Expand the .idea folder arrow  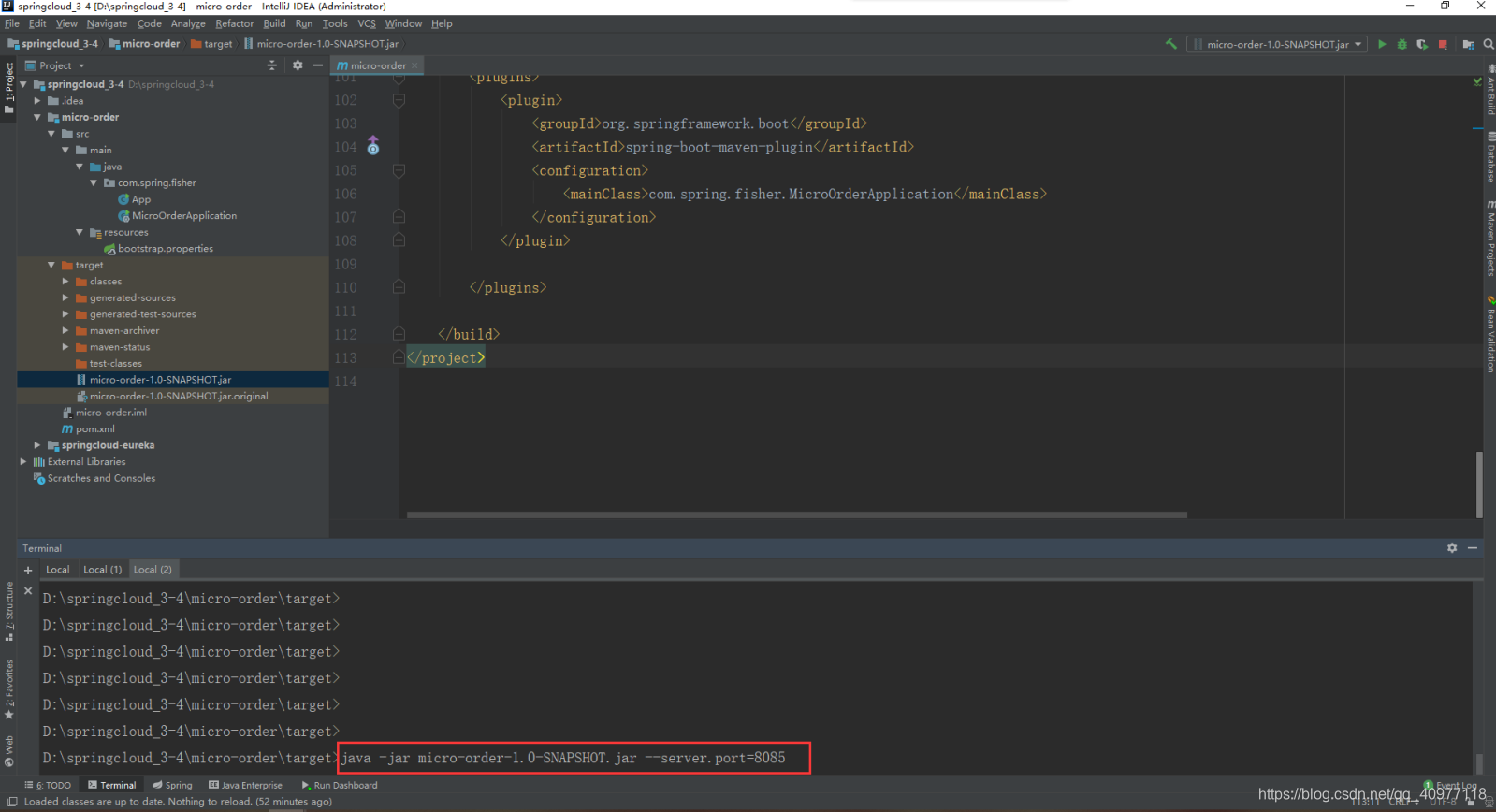click(37, 101)
